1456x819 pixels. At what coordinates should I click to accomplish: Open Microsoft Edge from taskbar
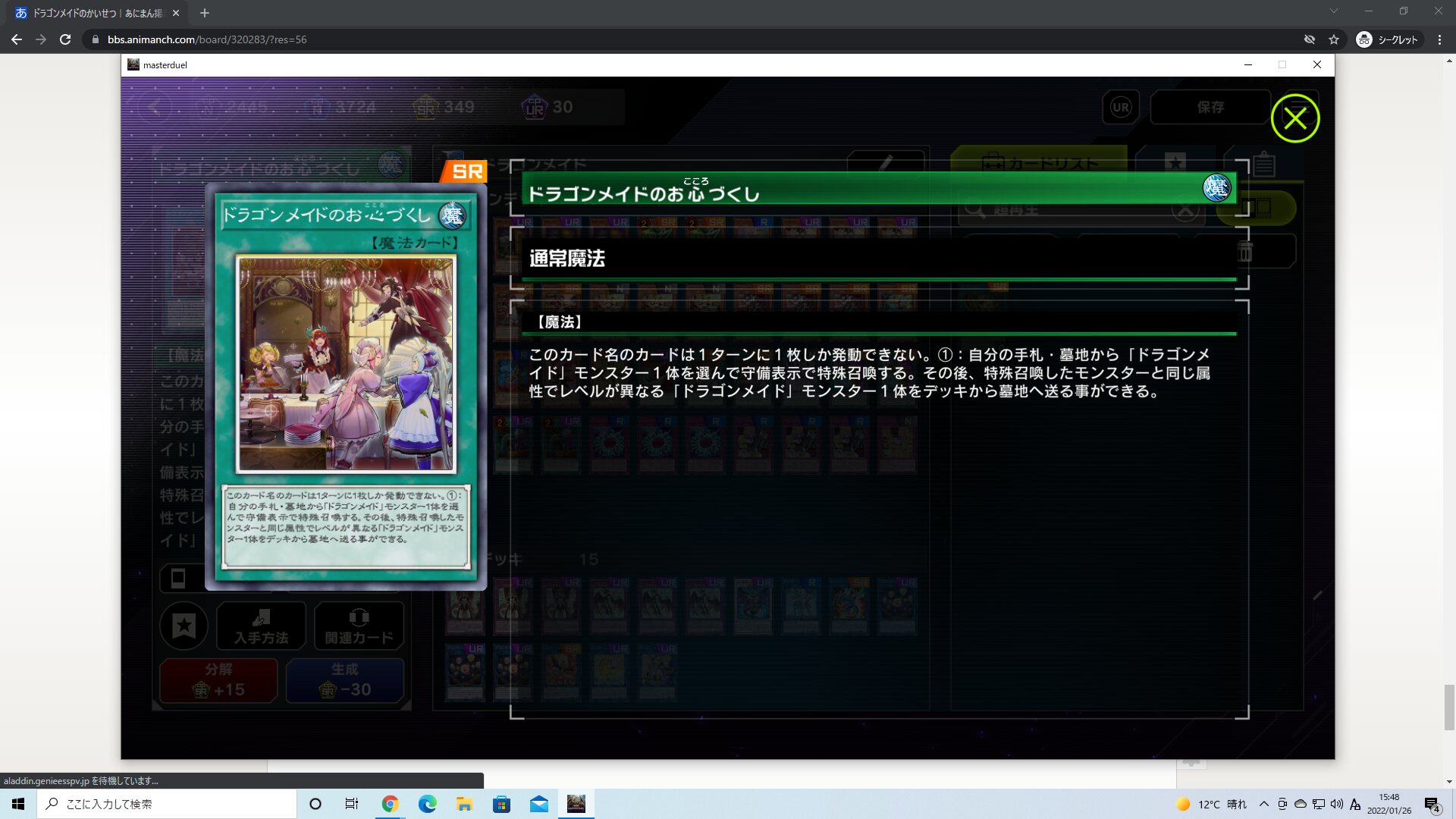point(427,804)
